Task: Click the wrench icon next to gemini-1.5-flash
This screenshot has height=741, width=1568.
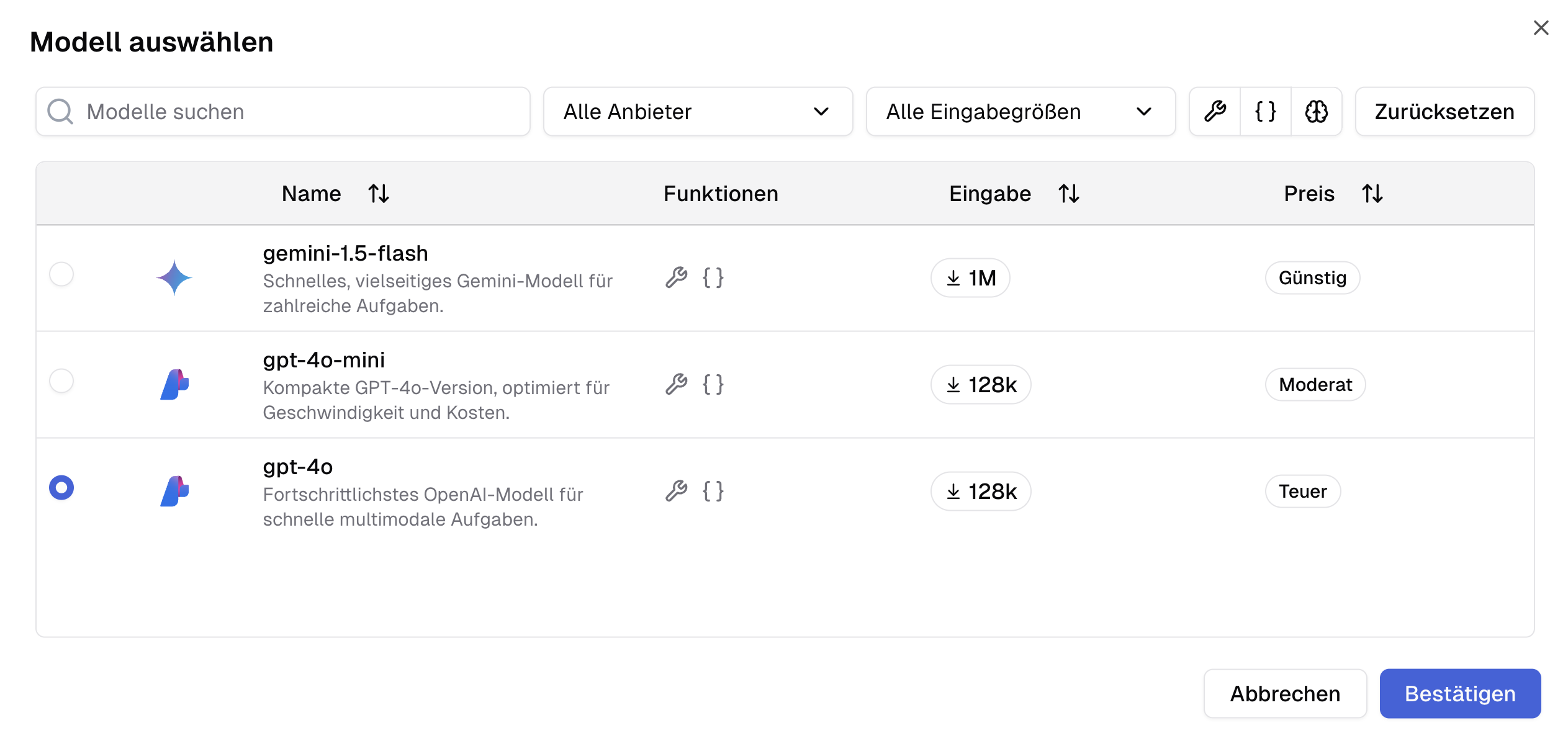Action: click(x=676, y=278)
